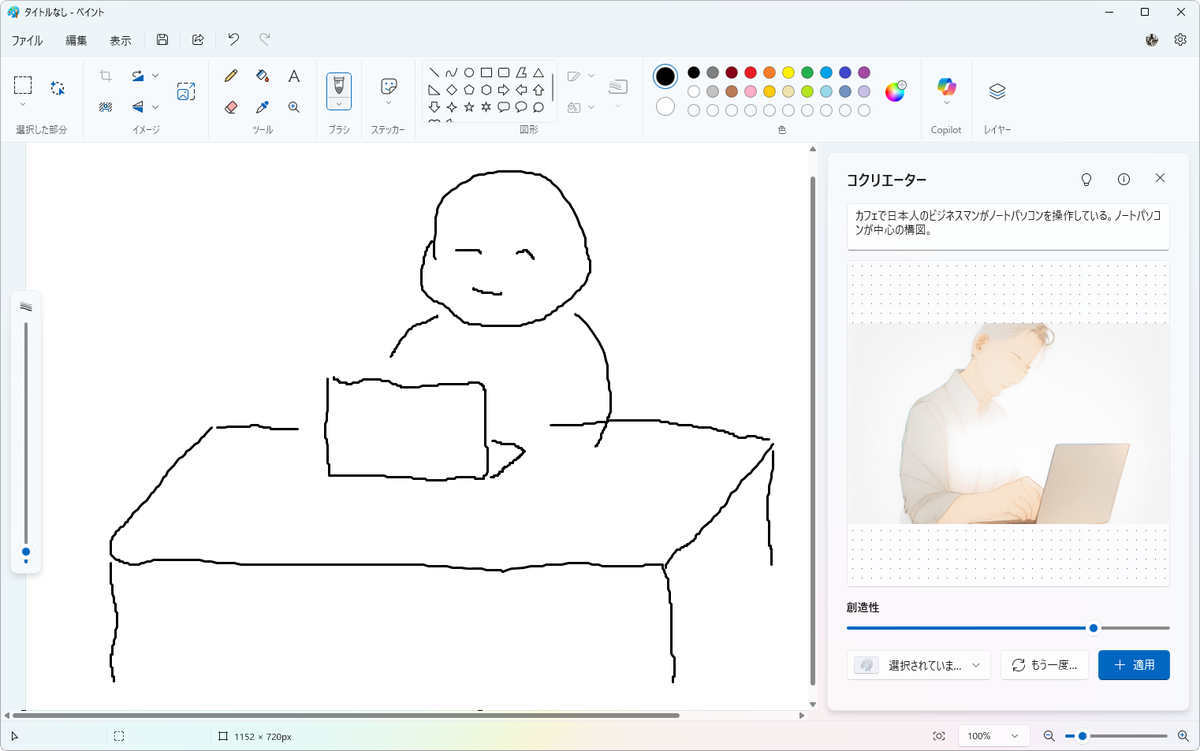
Task: Toggle the primary black color circle
Action: (665, 77)
